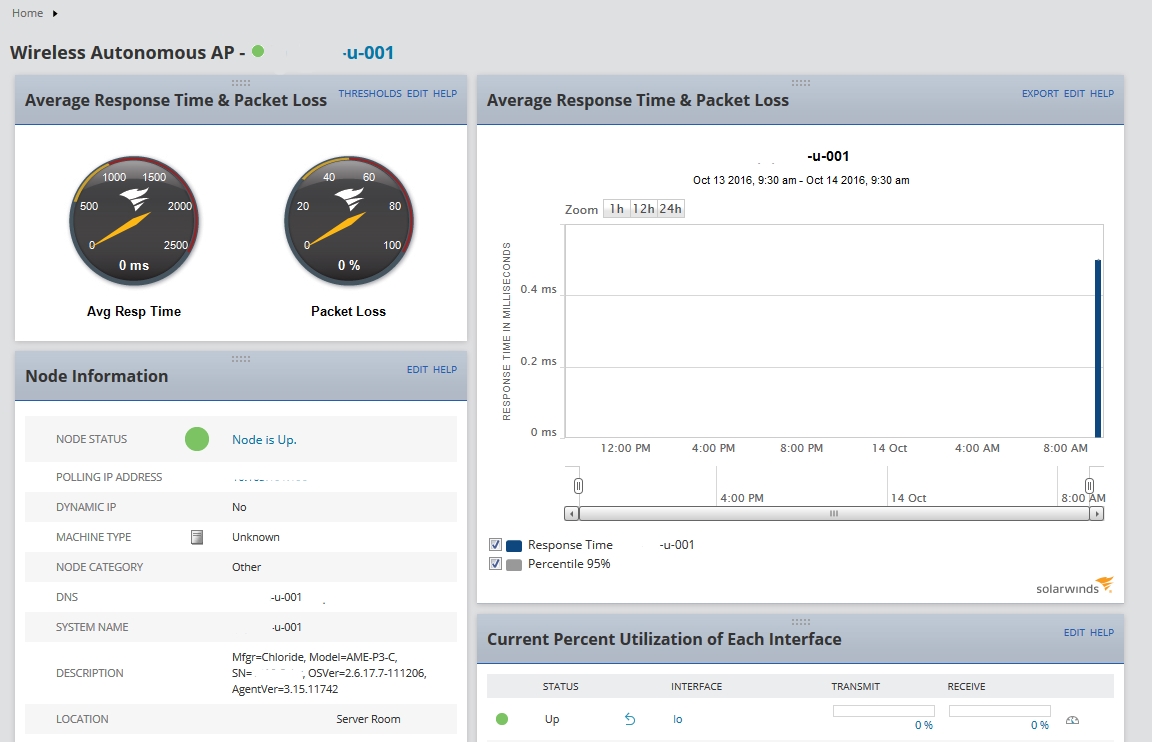Click the chart scrollbar right arrow
Viewport: 1152px width, 742px height.
tap(1096, 514)
